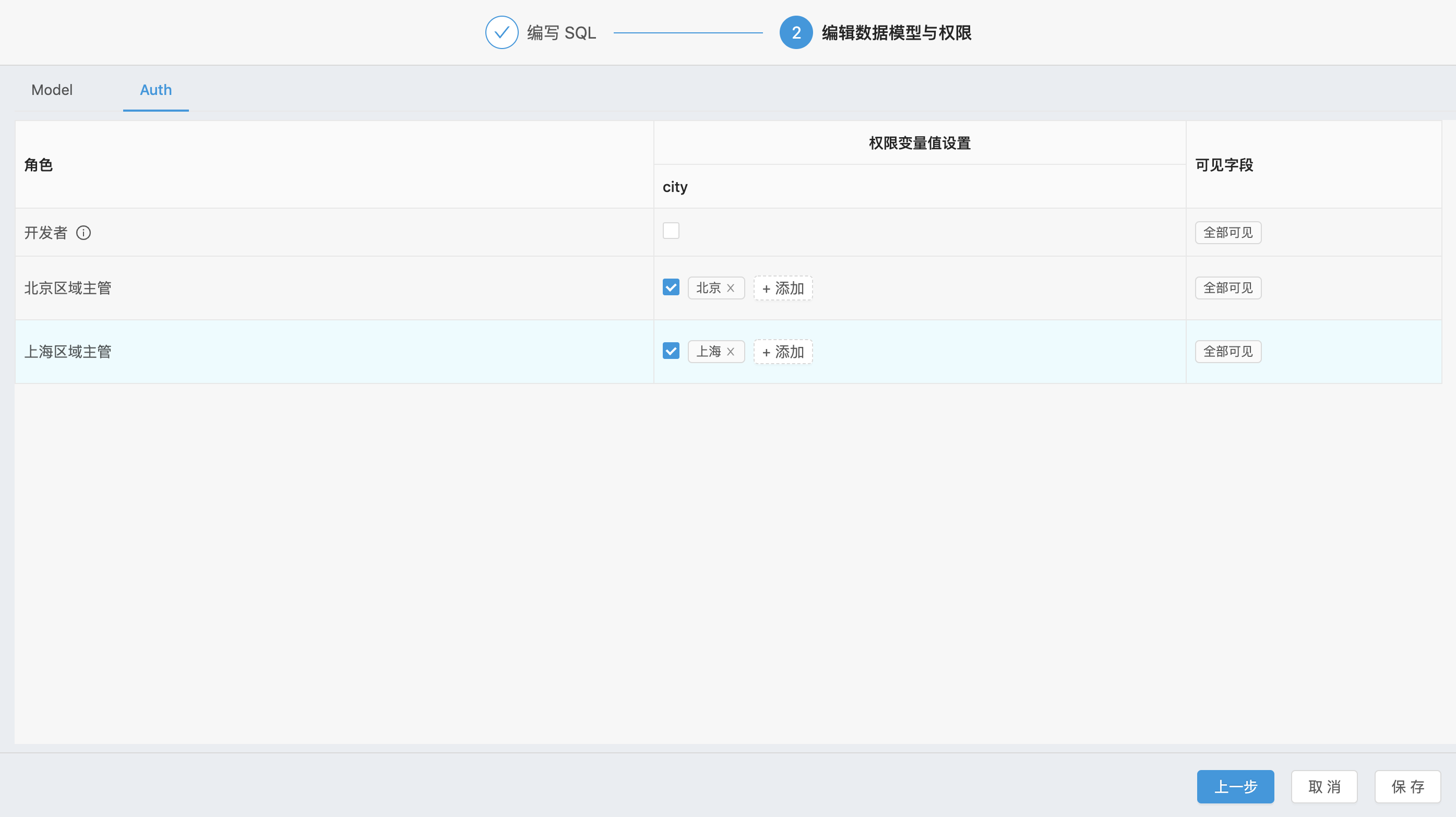Select the Auth tab

coord(156,90)
